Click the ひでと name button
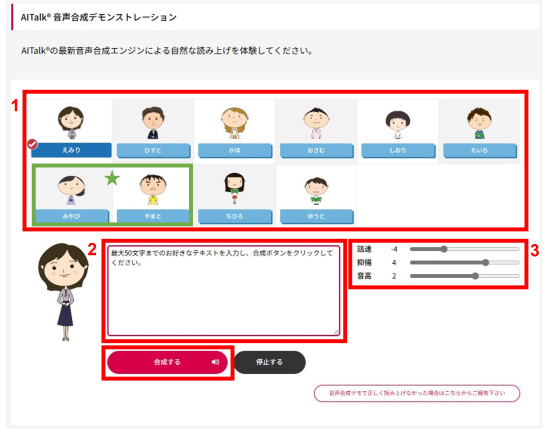 click(x=153, y=150)
